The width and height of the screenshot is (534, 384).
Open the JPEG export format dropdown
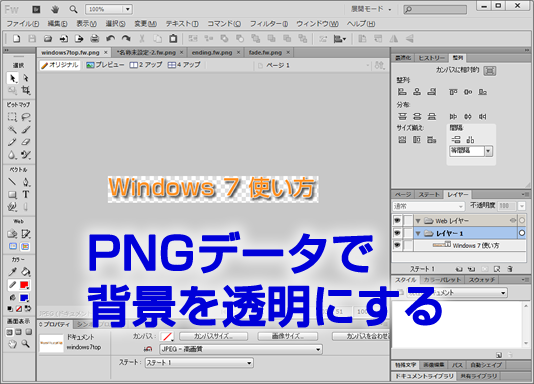pos(241,349)
